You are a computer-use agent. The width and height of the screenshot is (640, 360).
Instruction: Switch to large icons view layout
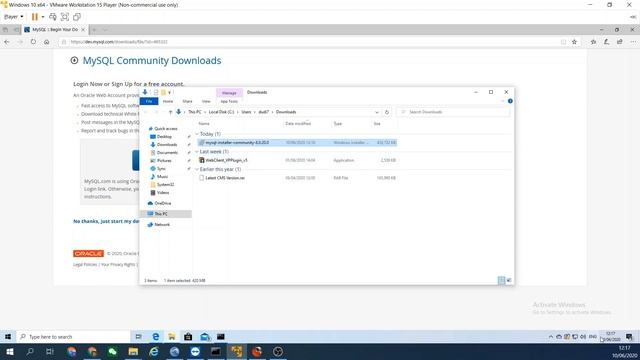(509, 280)
